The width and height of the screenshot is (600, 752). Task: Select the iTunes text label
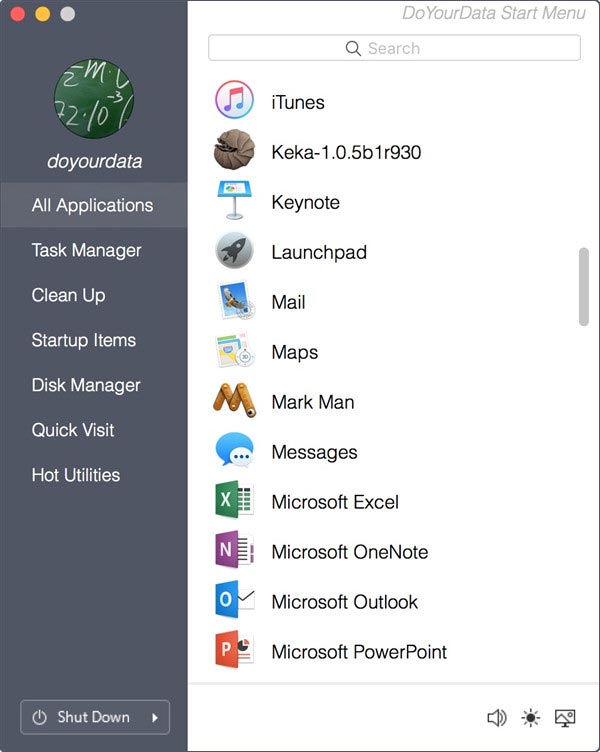(x=298, y=102)
